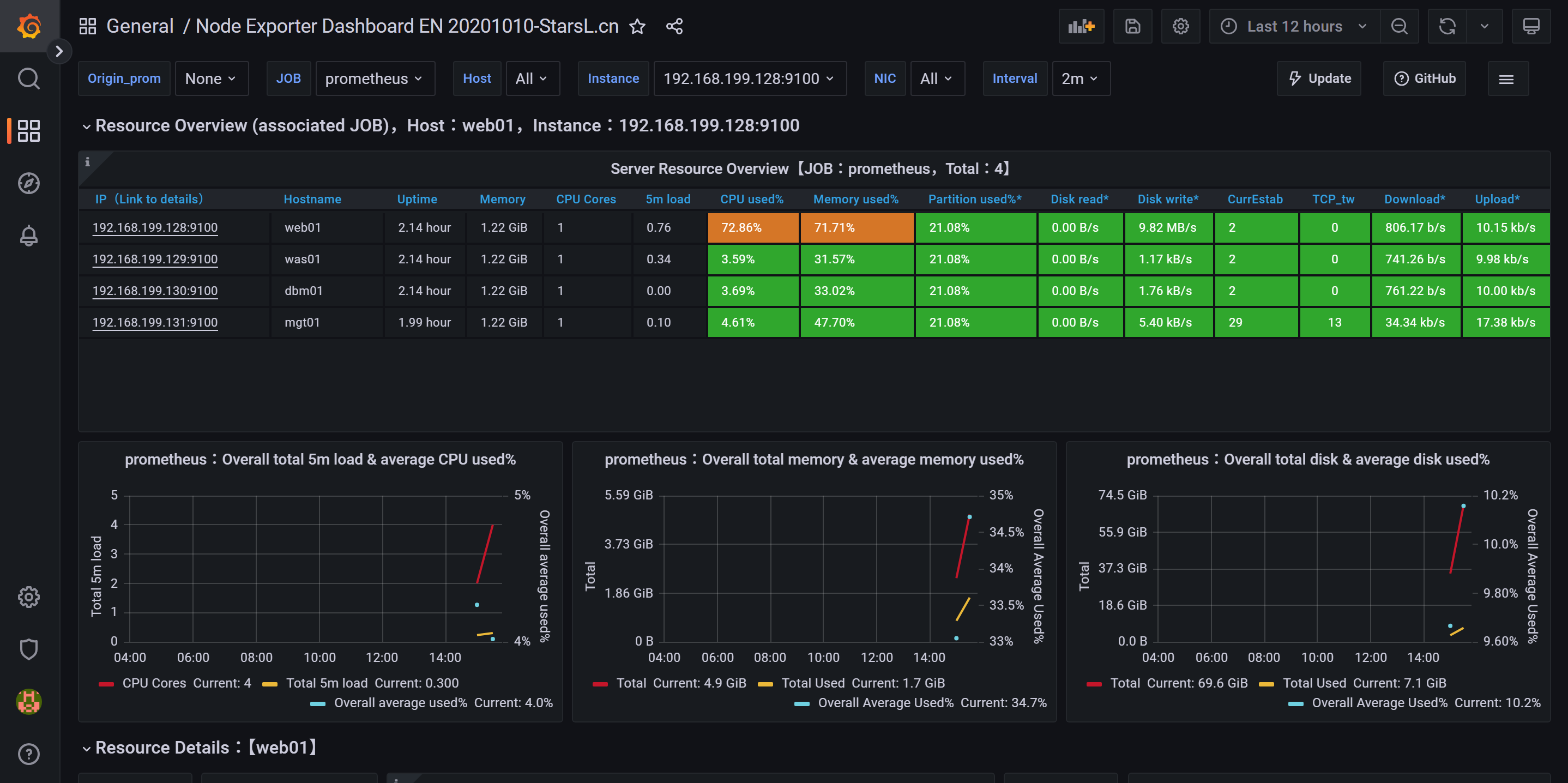Star this dashboard as favorite

click(x=637, y=26)
